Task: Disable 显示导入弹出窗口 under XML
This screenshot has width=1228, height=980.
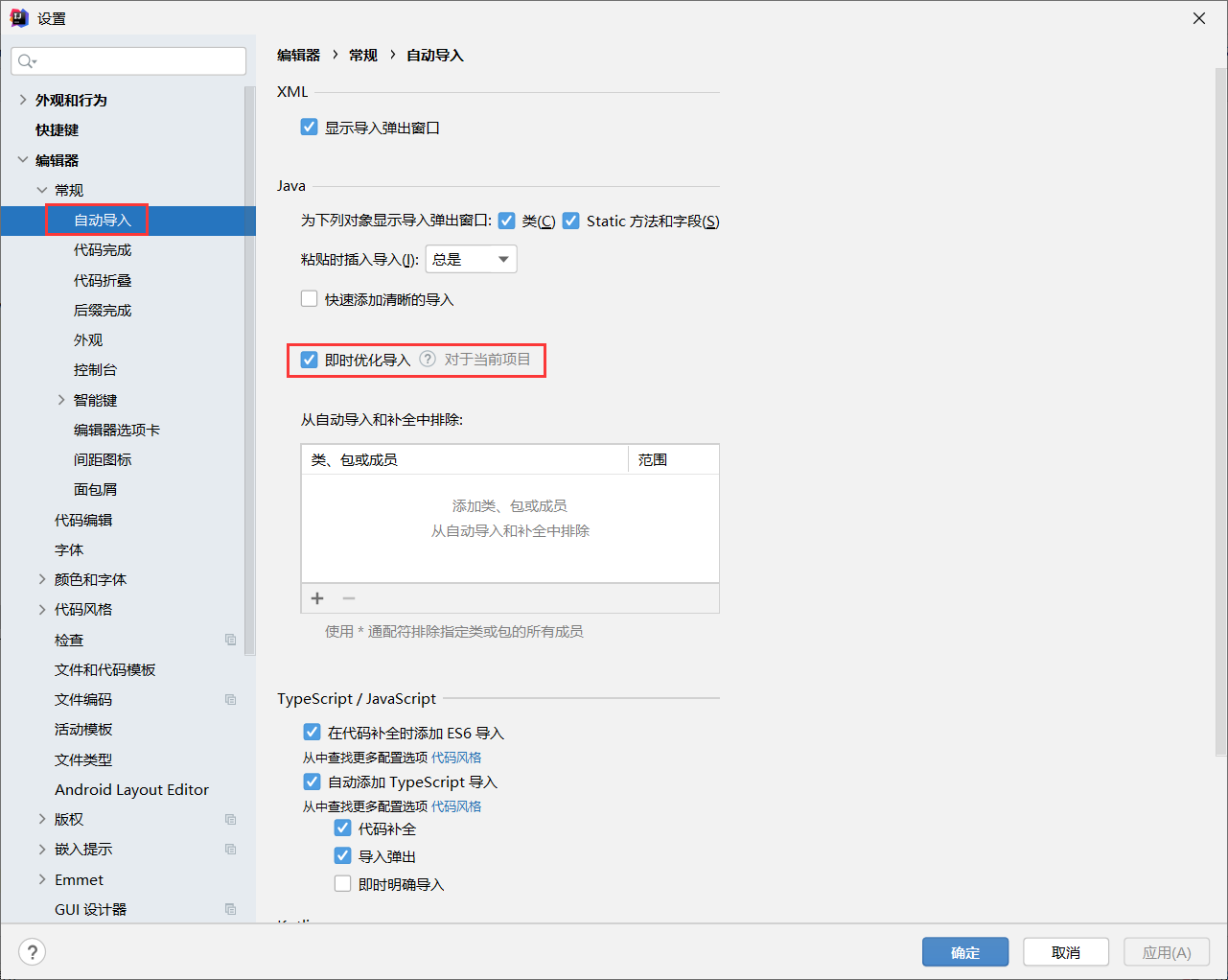Action: pos(309,126)
